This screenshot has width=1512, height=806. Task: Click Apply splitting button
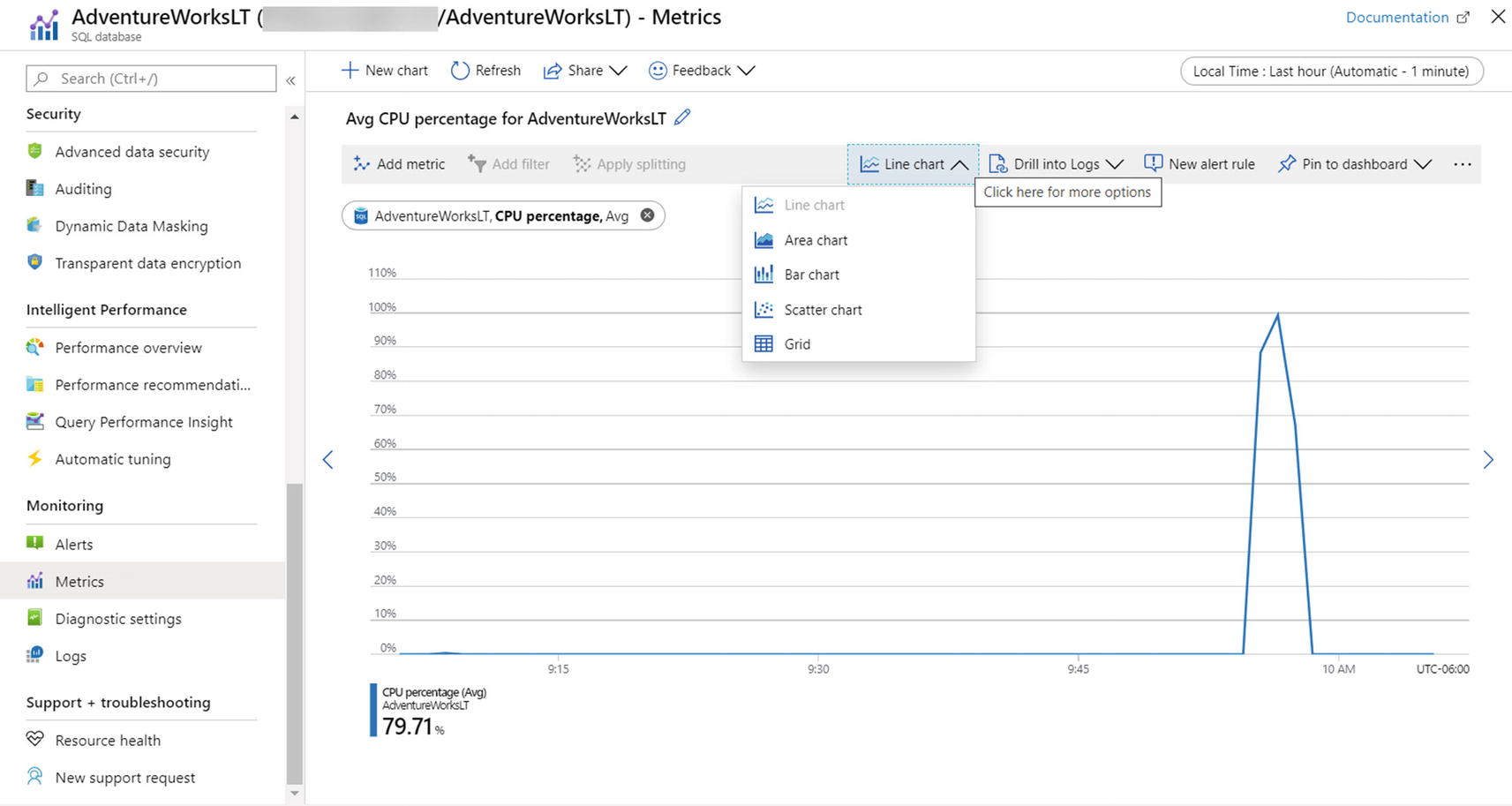629,164
